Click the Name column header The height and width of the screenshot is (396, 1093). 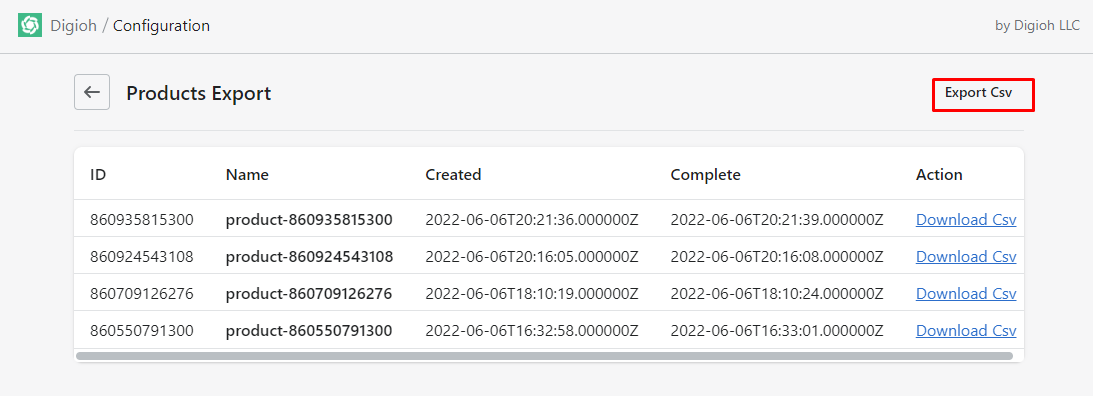coord(247,174)
